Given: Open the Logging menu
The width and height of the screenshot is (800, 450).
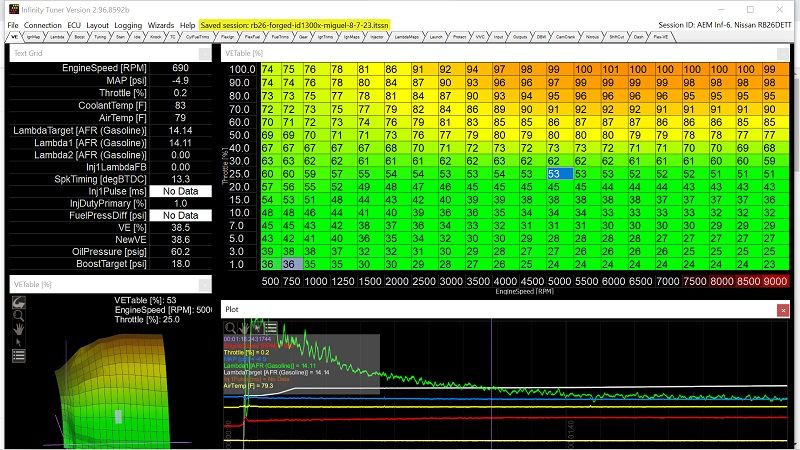Looking at the screenshot, I should [128, 23].
